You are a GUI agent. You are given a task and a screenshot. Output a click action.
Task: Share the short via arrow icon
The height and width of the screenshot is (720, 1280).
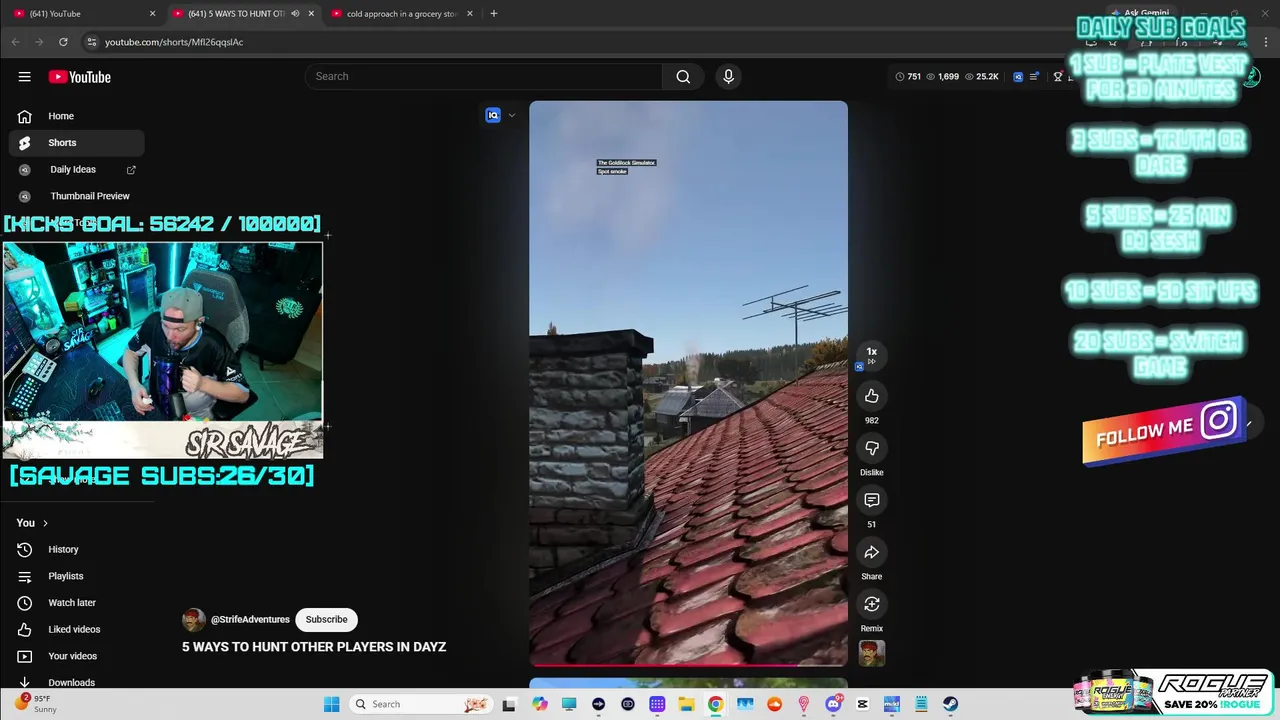point(872,552)
